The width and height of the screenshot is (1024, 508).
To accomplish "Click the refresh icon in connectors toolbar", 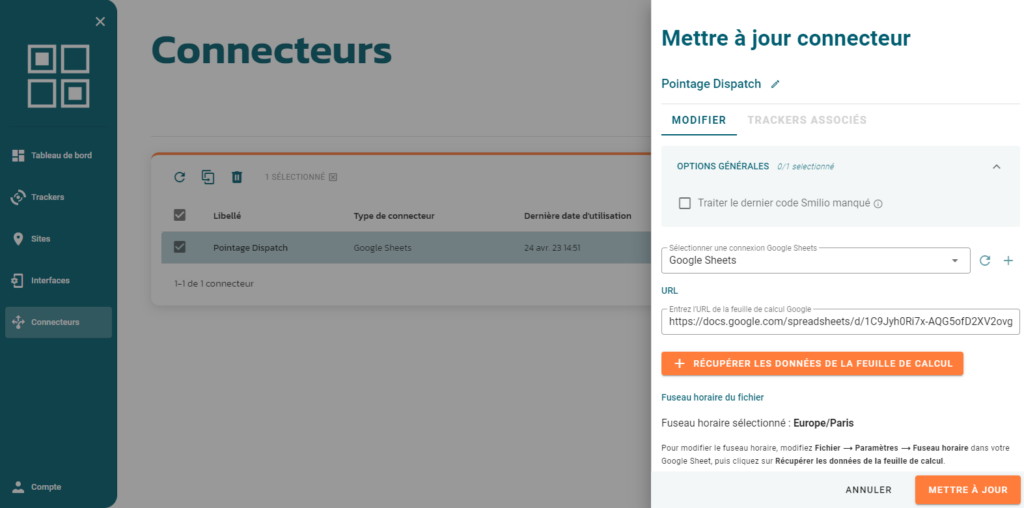I will pos(180,177).
